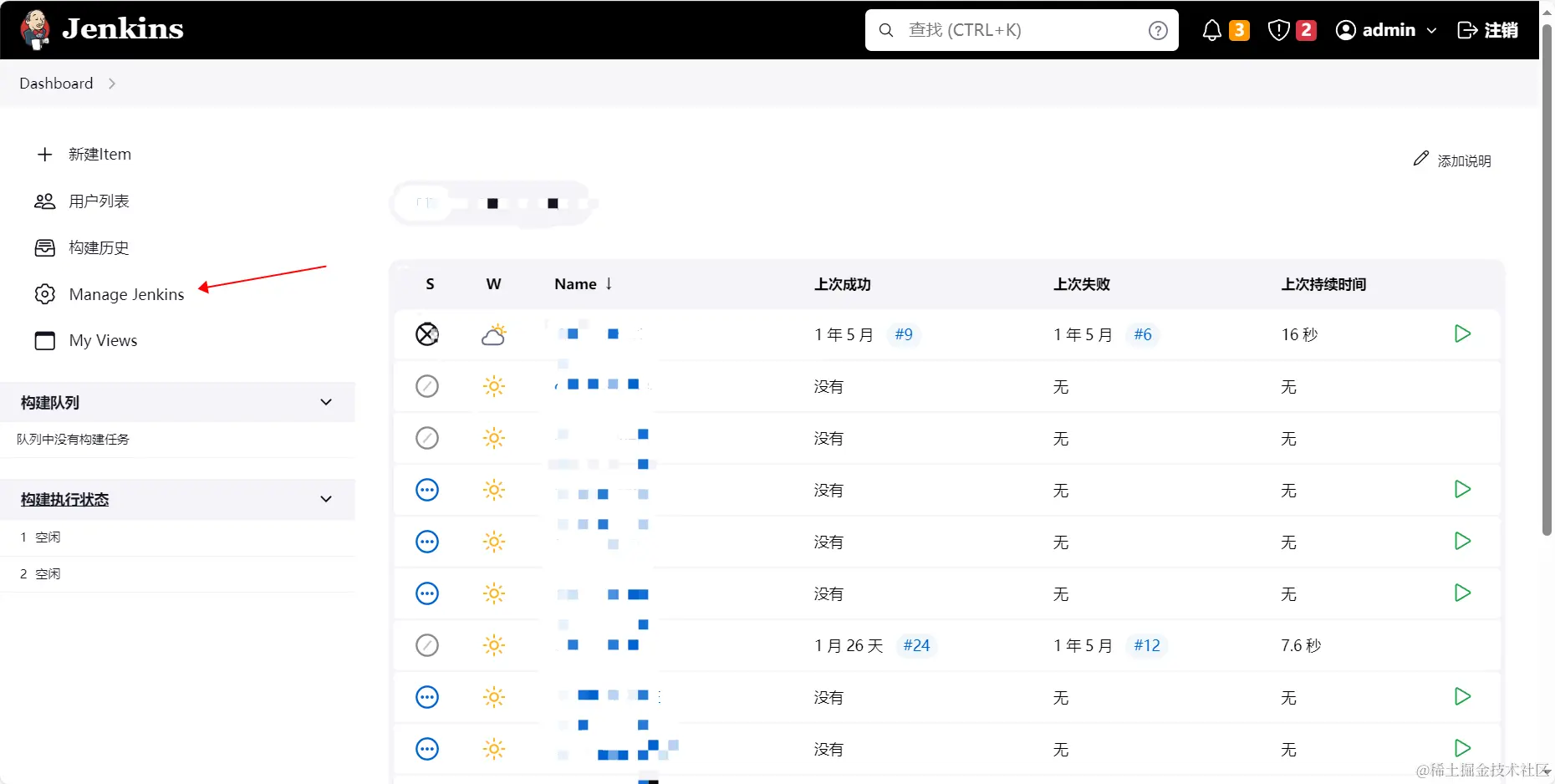Log out with the 注销 button
The width and height of the screenshot is (1555, 784).
click(1488, 30)
